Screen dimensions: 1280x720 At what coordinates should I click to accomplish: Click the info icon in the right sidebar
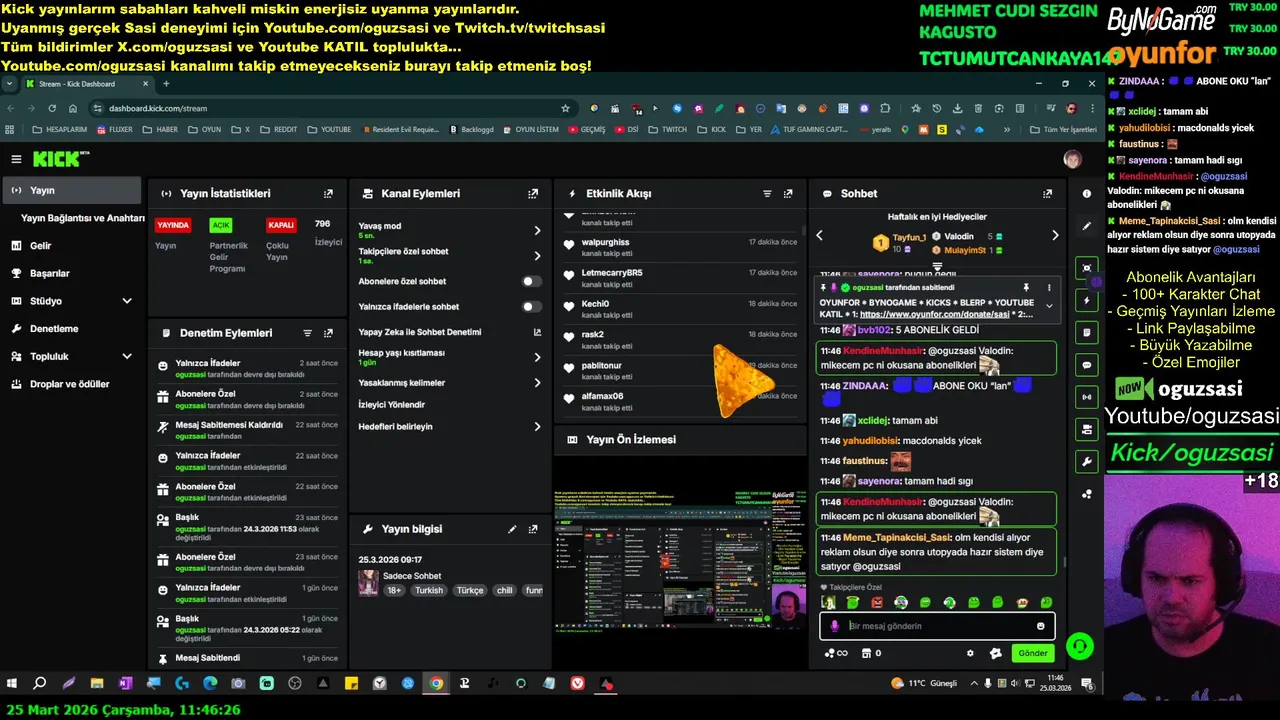tap(1087, 194)
